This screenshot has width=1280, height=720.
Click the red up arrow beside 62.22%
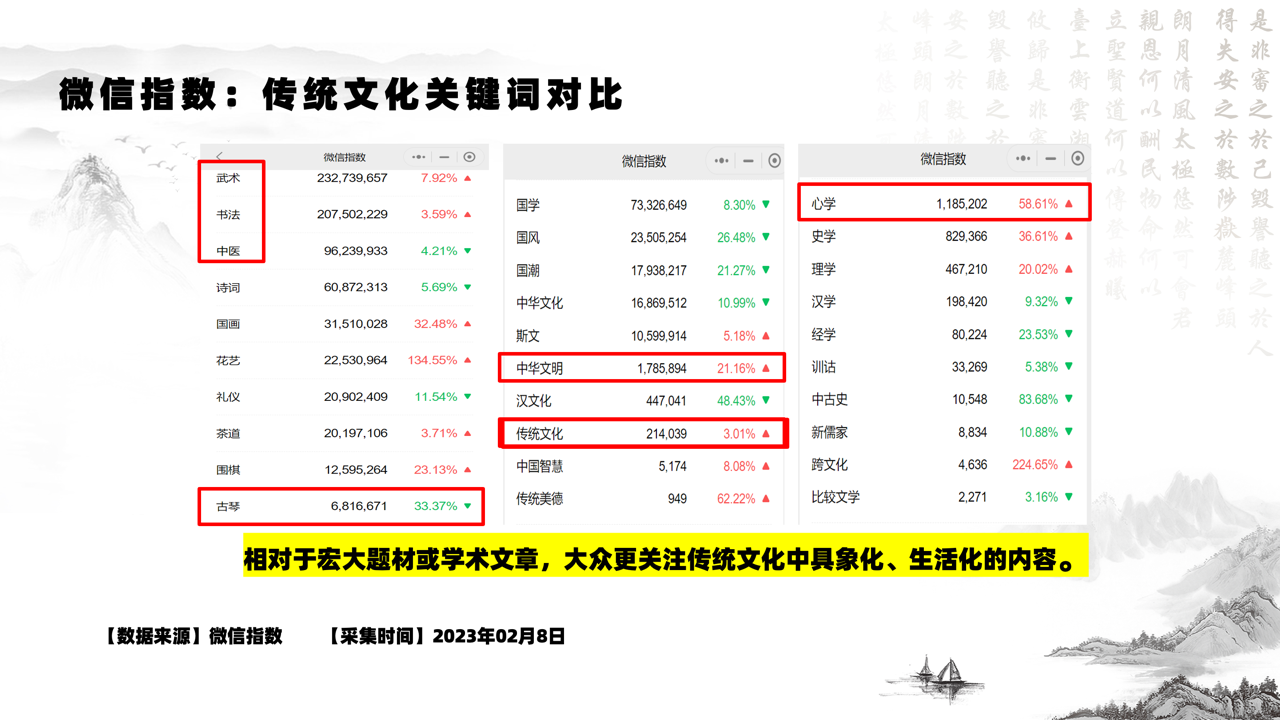[x=766, y=498]
